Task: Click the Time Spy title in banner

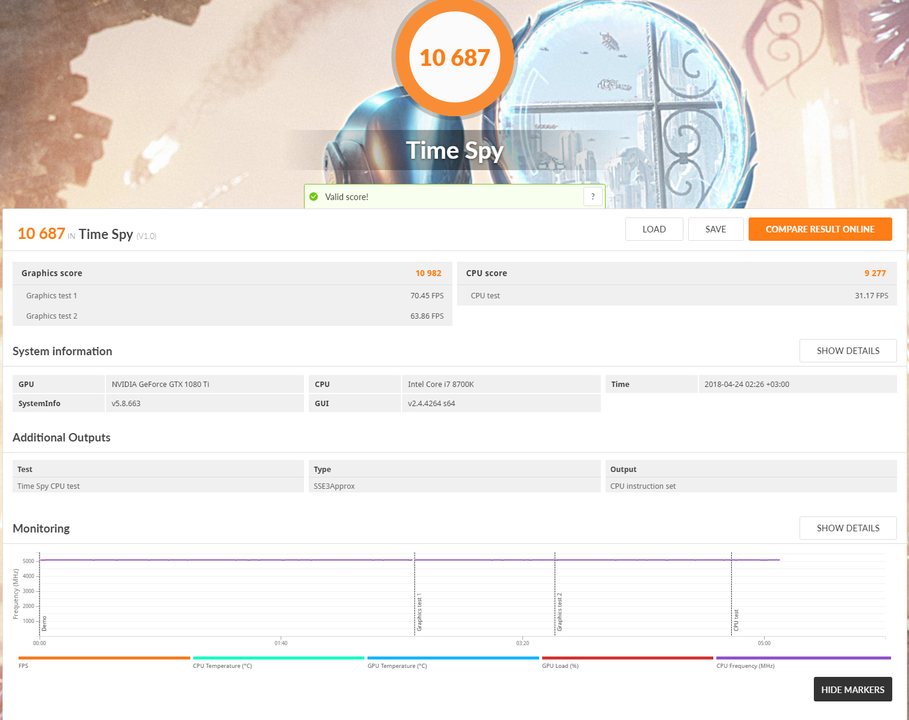Action: (454, 150)
